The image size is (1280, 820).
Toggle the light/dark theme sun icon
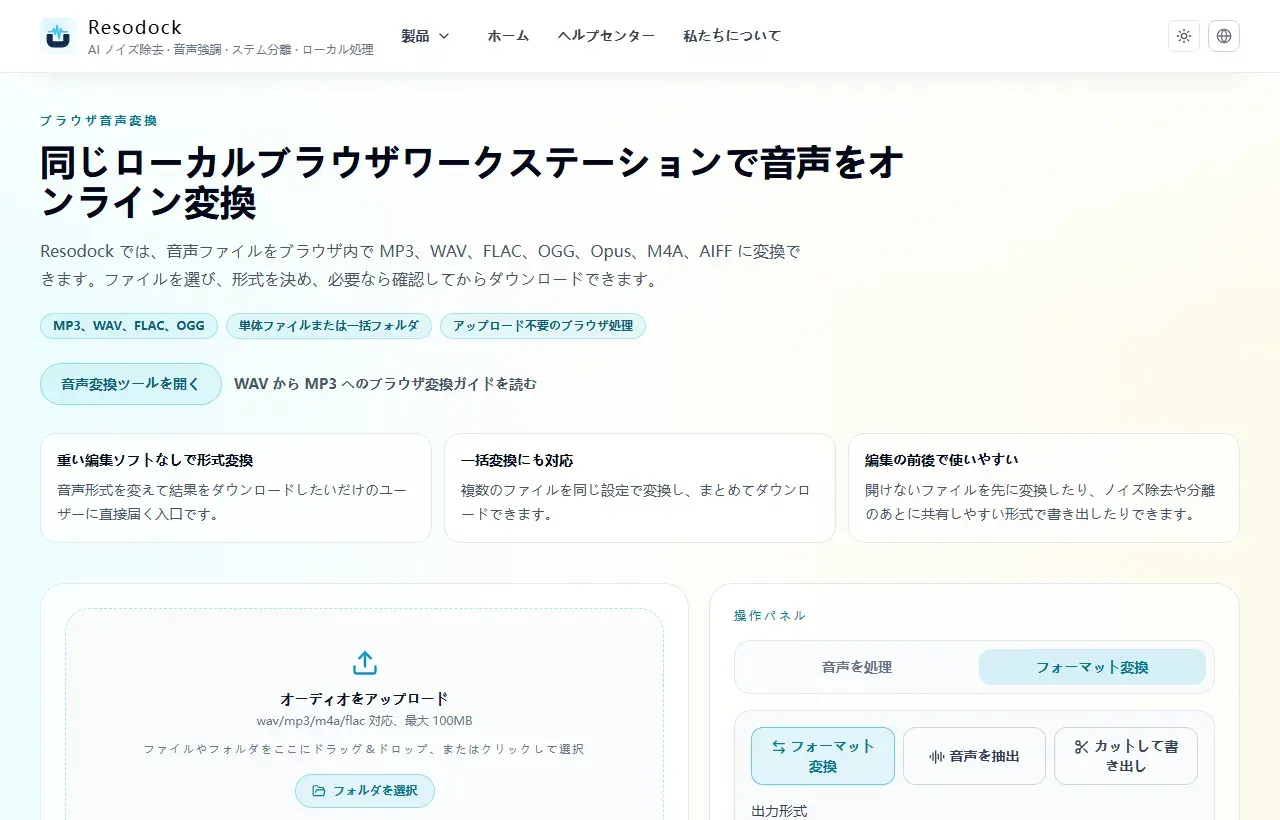point(1184,36)
